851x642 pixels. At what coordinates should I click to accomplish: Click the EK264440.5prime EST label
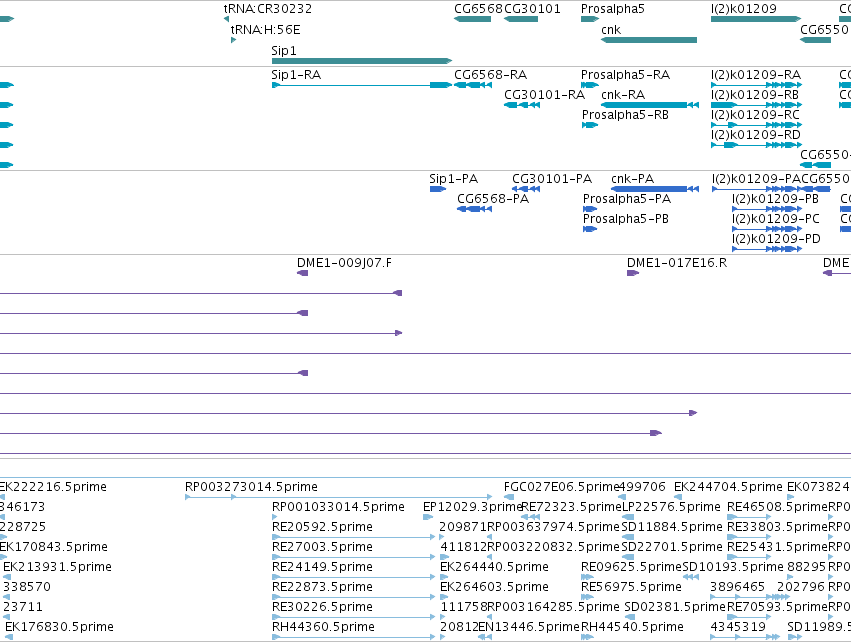pyautogui.click(x=494, y=567)
